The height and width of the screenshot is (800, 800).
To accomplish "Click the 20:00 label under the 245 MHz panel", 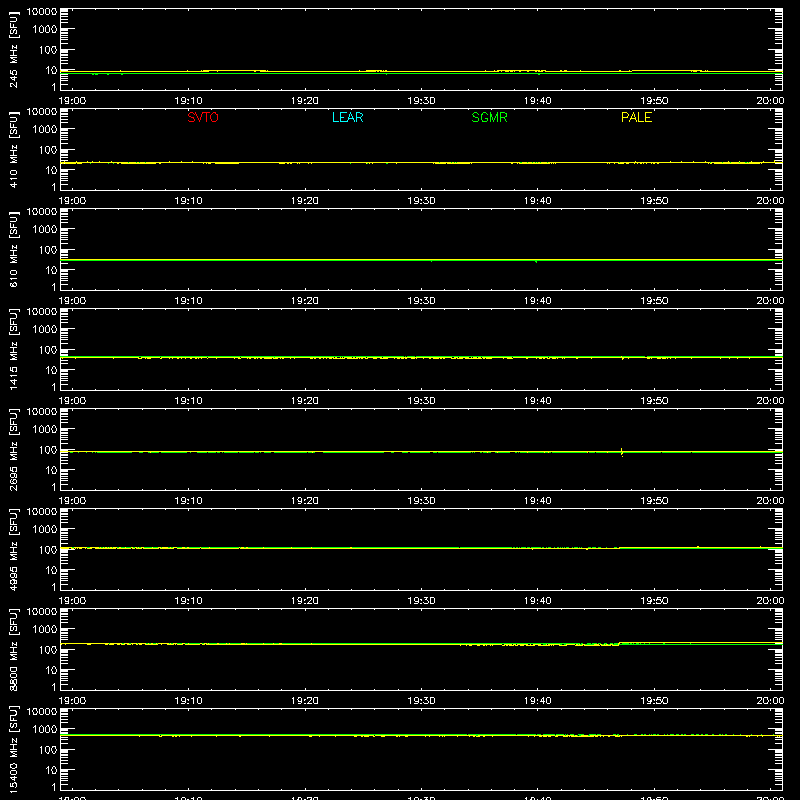I will pyautogui.click(x=770, y=101).
